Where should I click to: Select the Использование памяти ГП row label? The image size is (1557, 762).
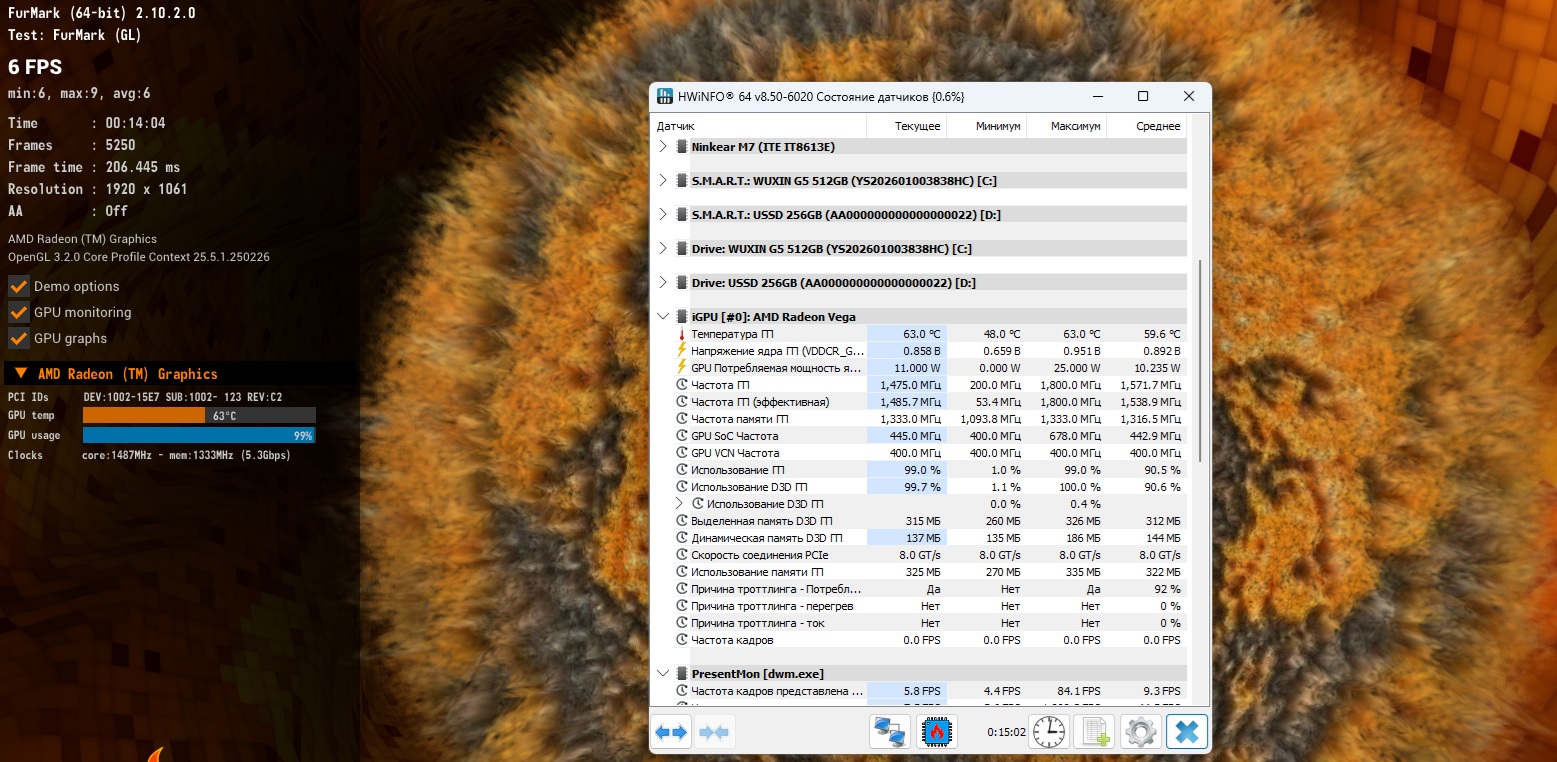point(757,572)
